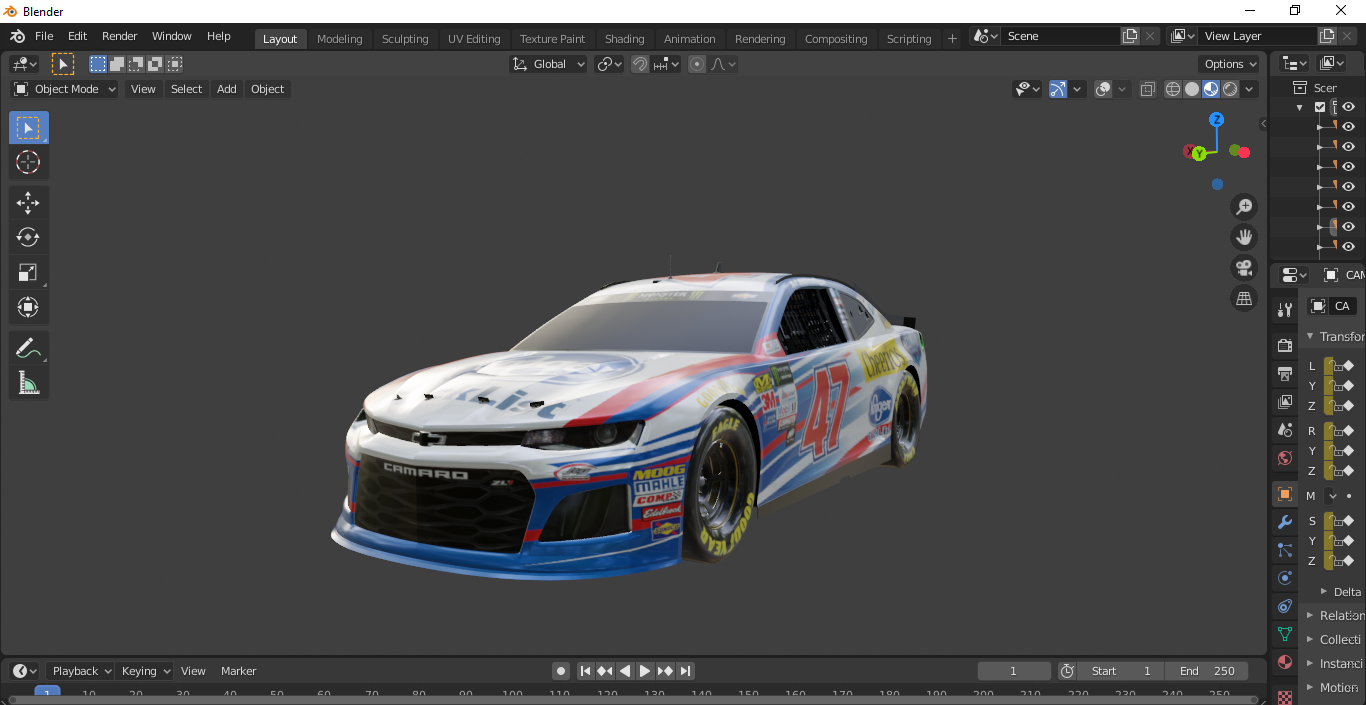Open the Object Constraints properties tab
Viewport: 1366px width, 705px height.
pyautogui.click(x=1285, y=606)
